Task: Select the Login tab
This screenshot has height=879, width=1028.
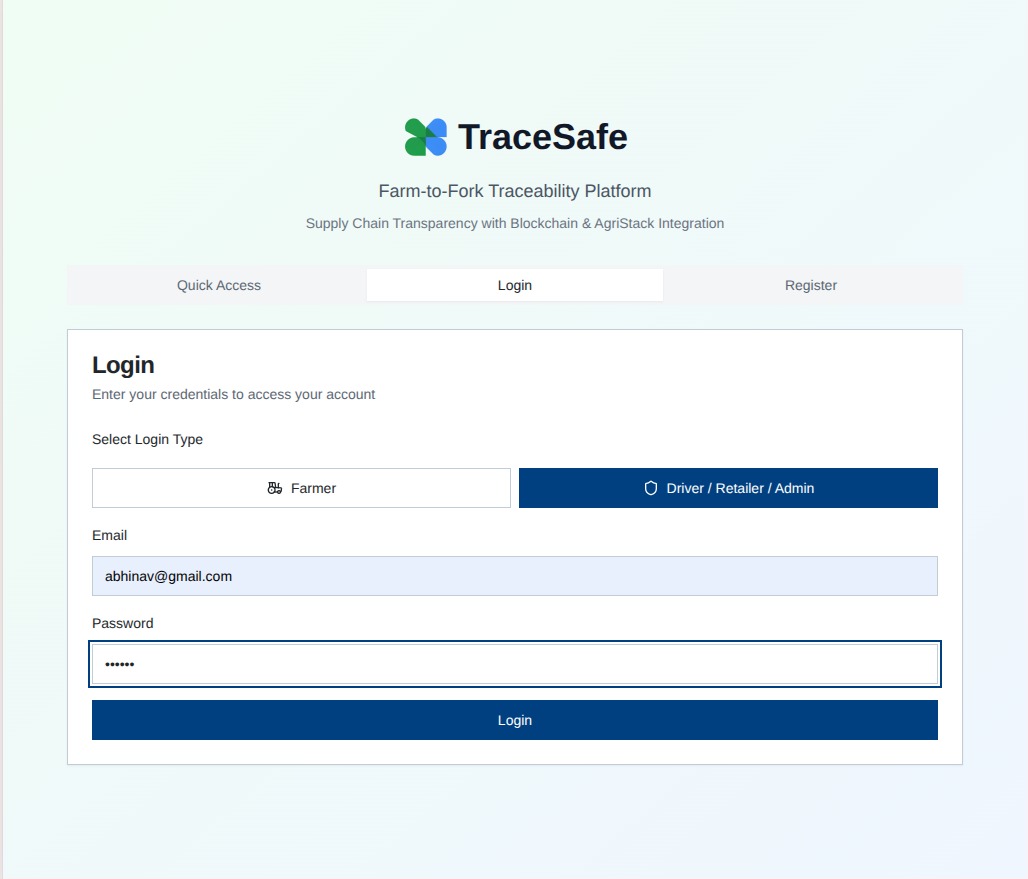Action: (x=515, y=285)
